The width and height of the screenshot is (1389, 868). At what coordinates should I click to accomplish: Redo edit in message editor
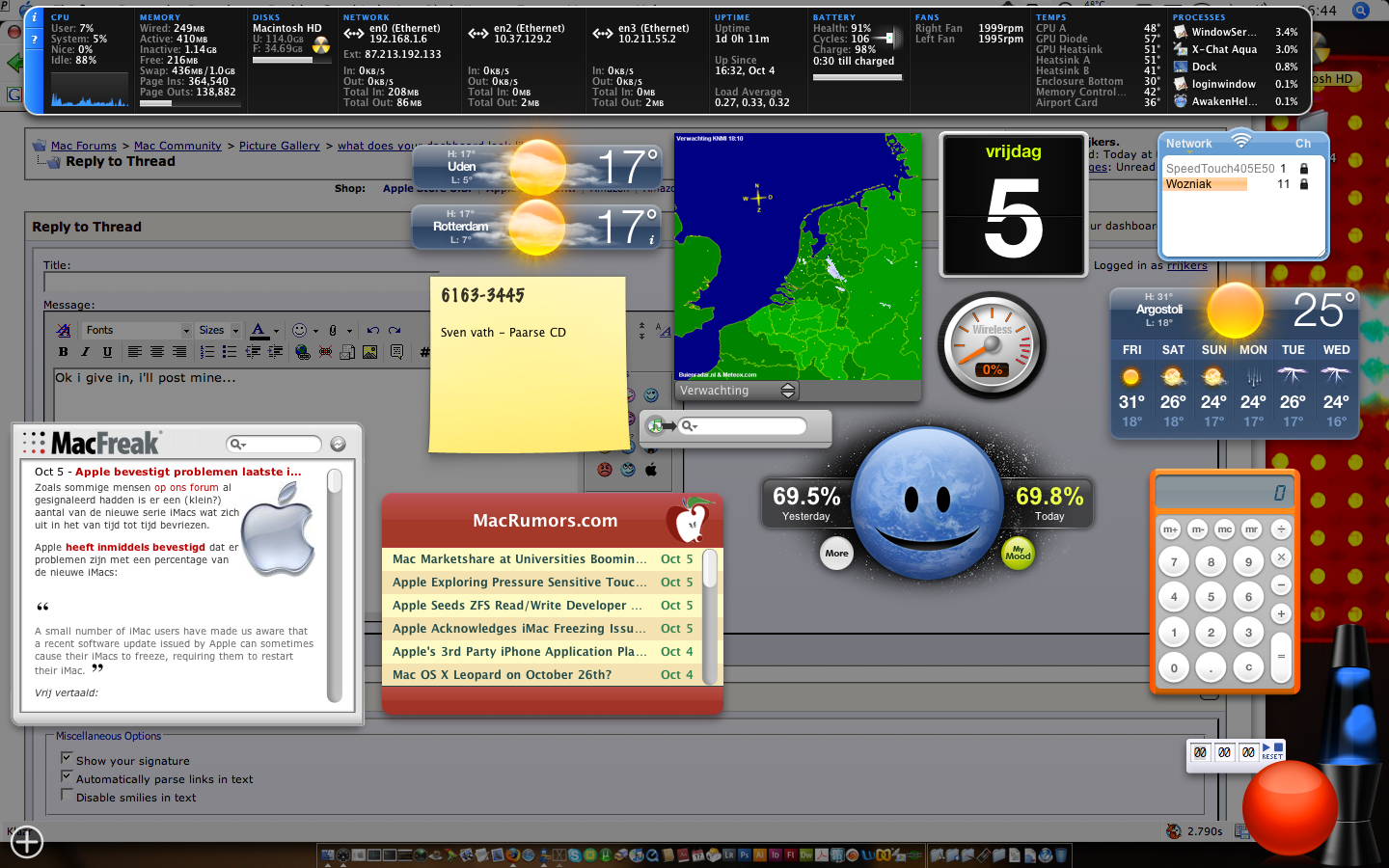coord(395,330)
